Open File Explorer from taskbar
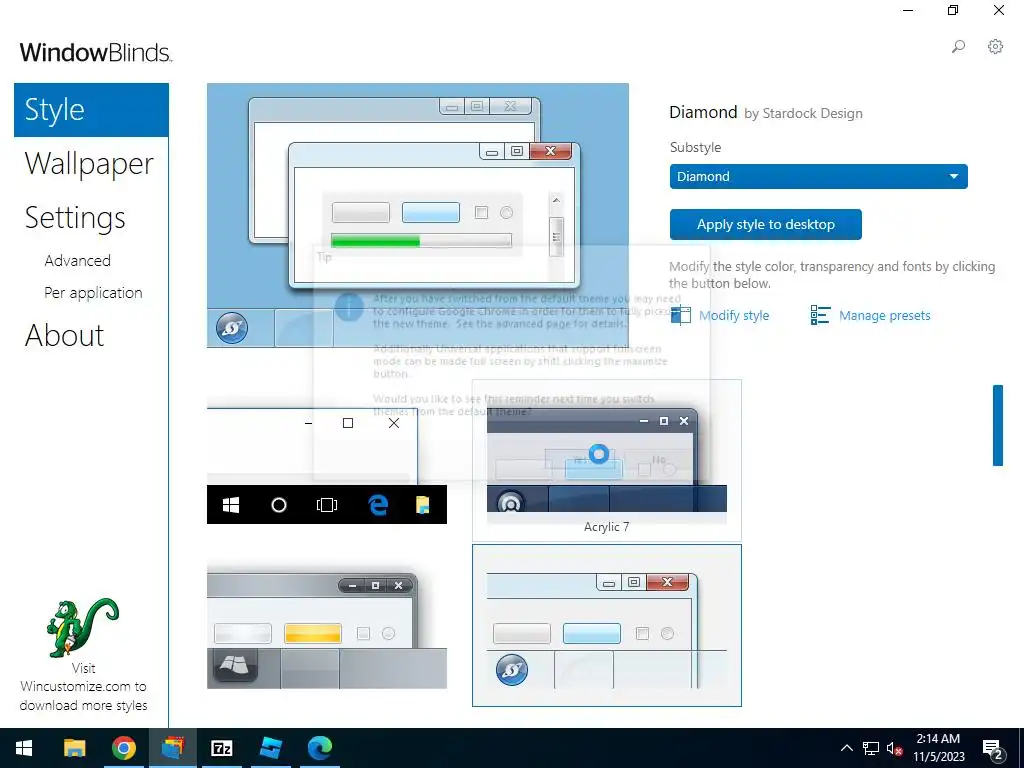 74,748
